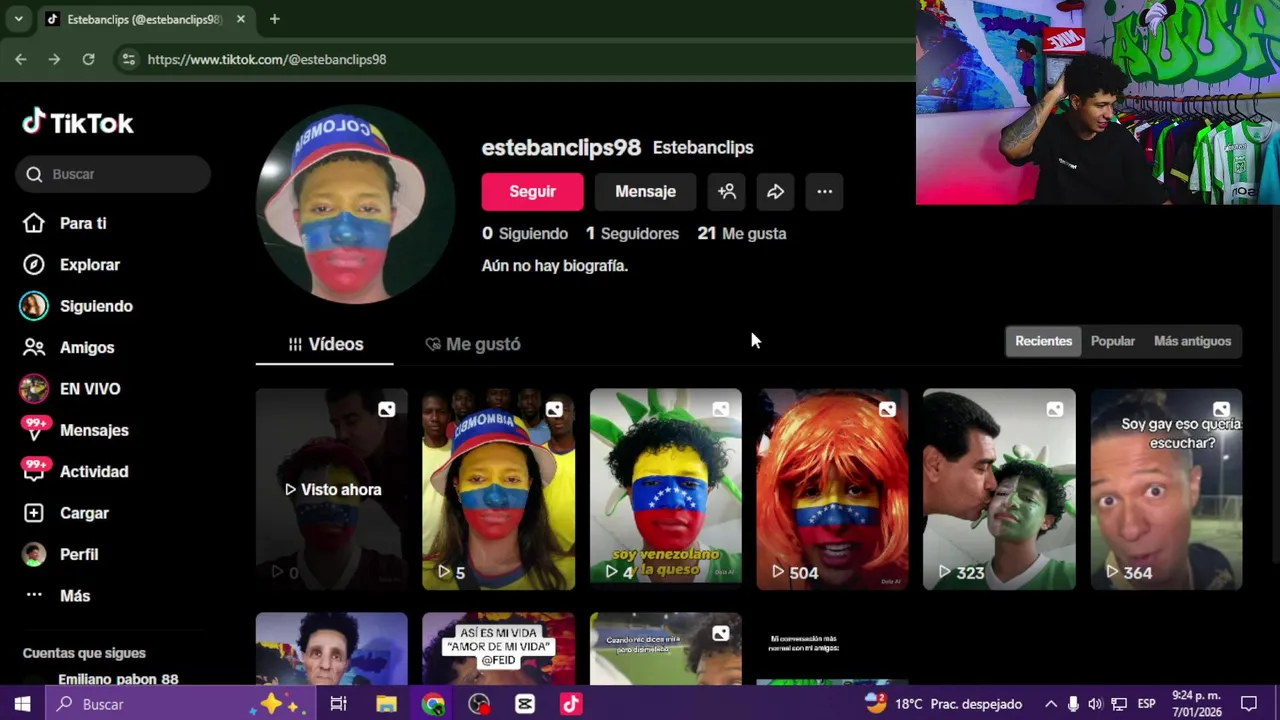This screenshot has width=1280, height=720.
Task: Sort videos by Popular
Action: (x=1112, y=341)
